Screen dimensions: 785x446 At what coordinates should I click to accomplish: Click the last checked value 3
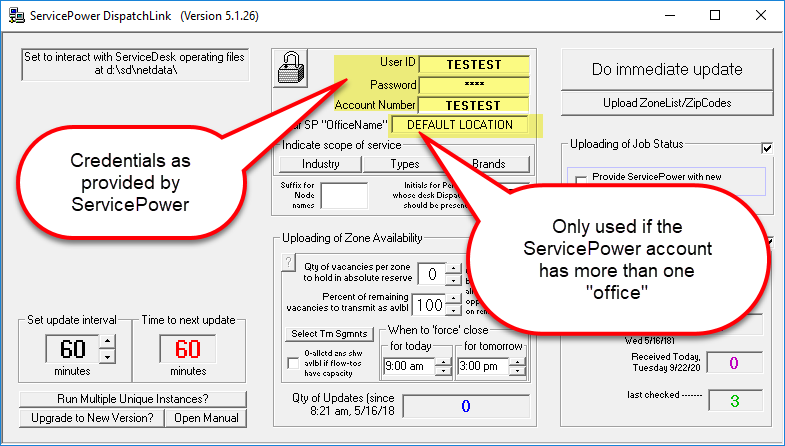pyautogui.click(x=735, y=401)
